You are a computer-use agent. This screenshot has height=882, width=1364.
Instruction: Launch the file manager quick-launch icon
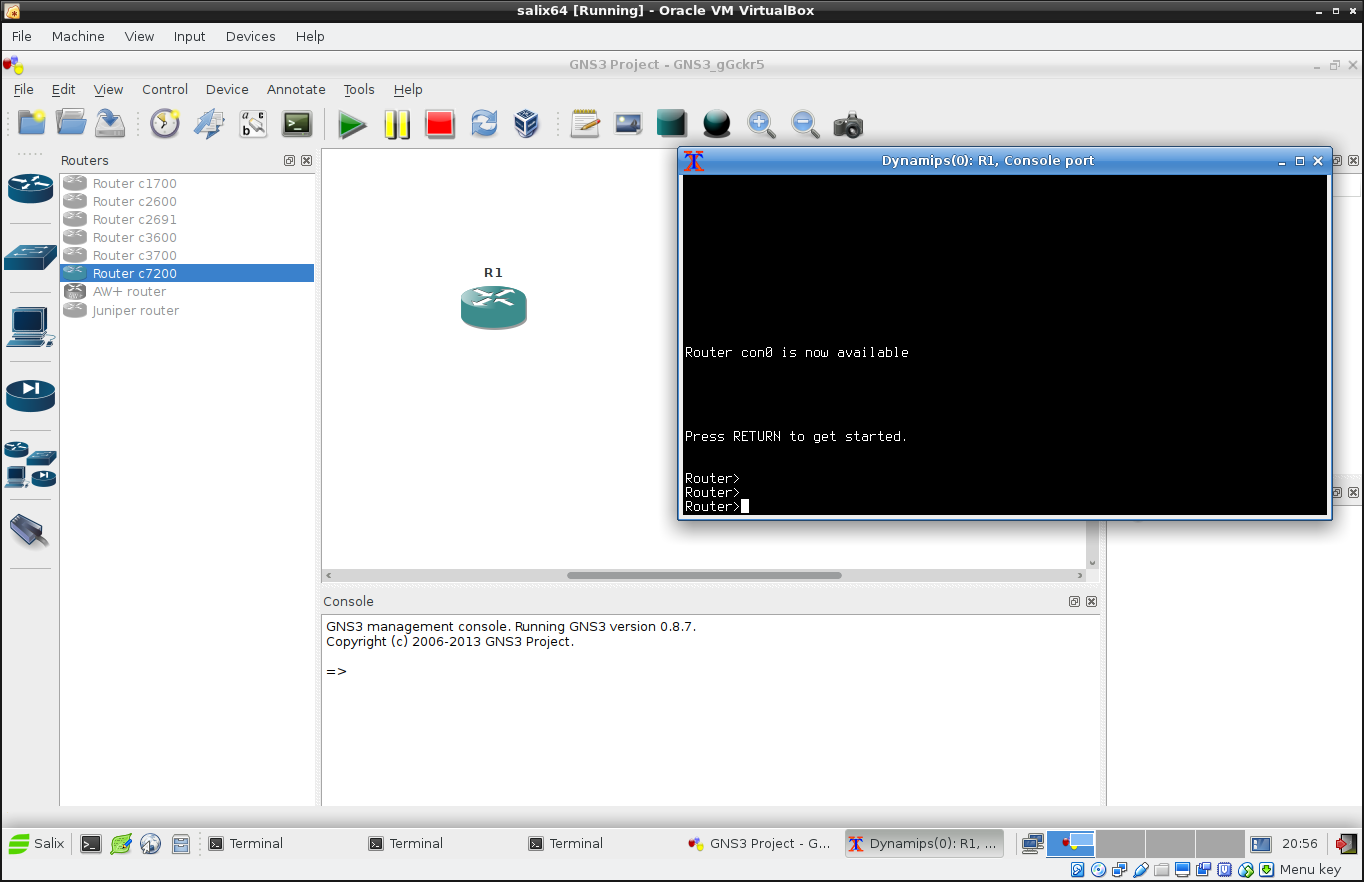click(181, 843)
